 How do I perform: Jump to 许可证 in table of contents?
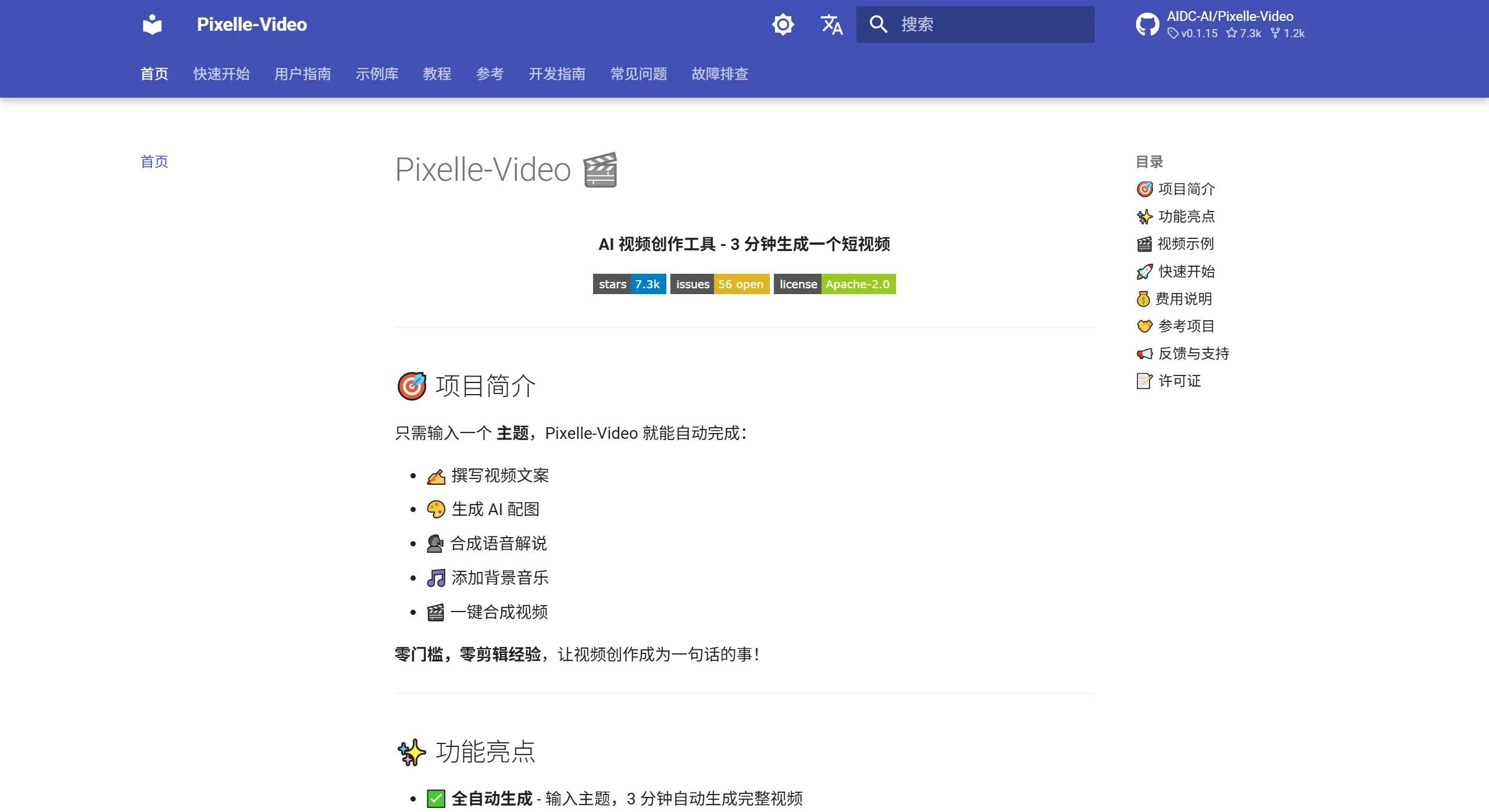1169,381
